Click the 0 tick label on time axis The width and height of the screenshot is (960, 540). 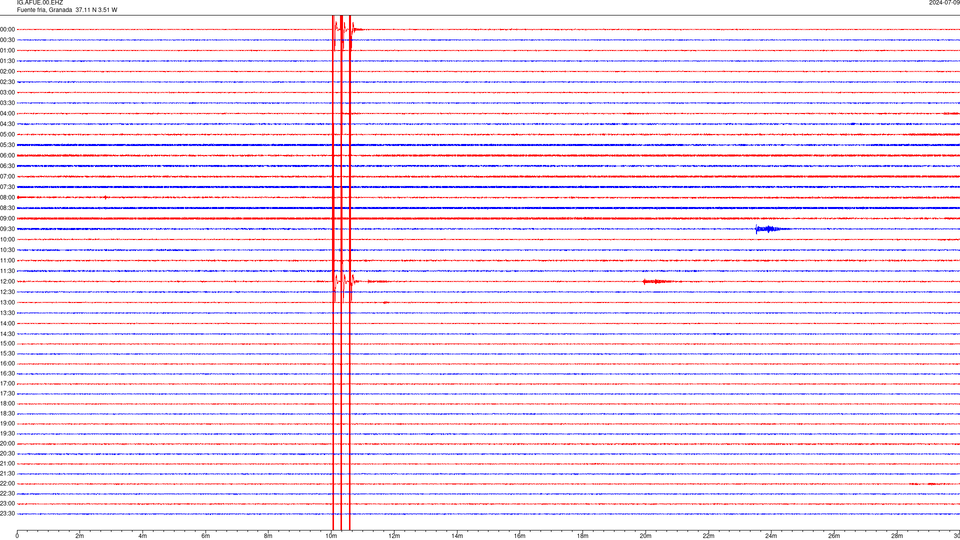coord(17,536)
